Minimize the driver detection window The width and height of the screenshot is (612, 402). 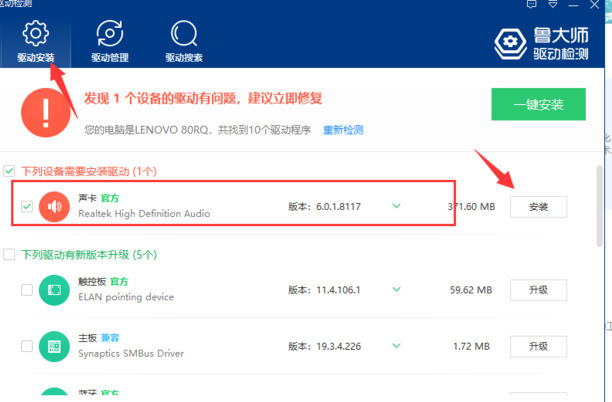tap(573, 5)
